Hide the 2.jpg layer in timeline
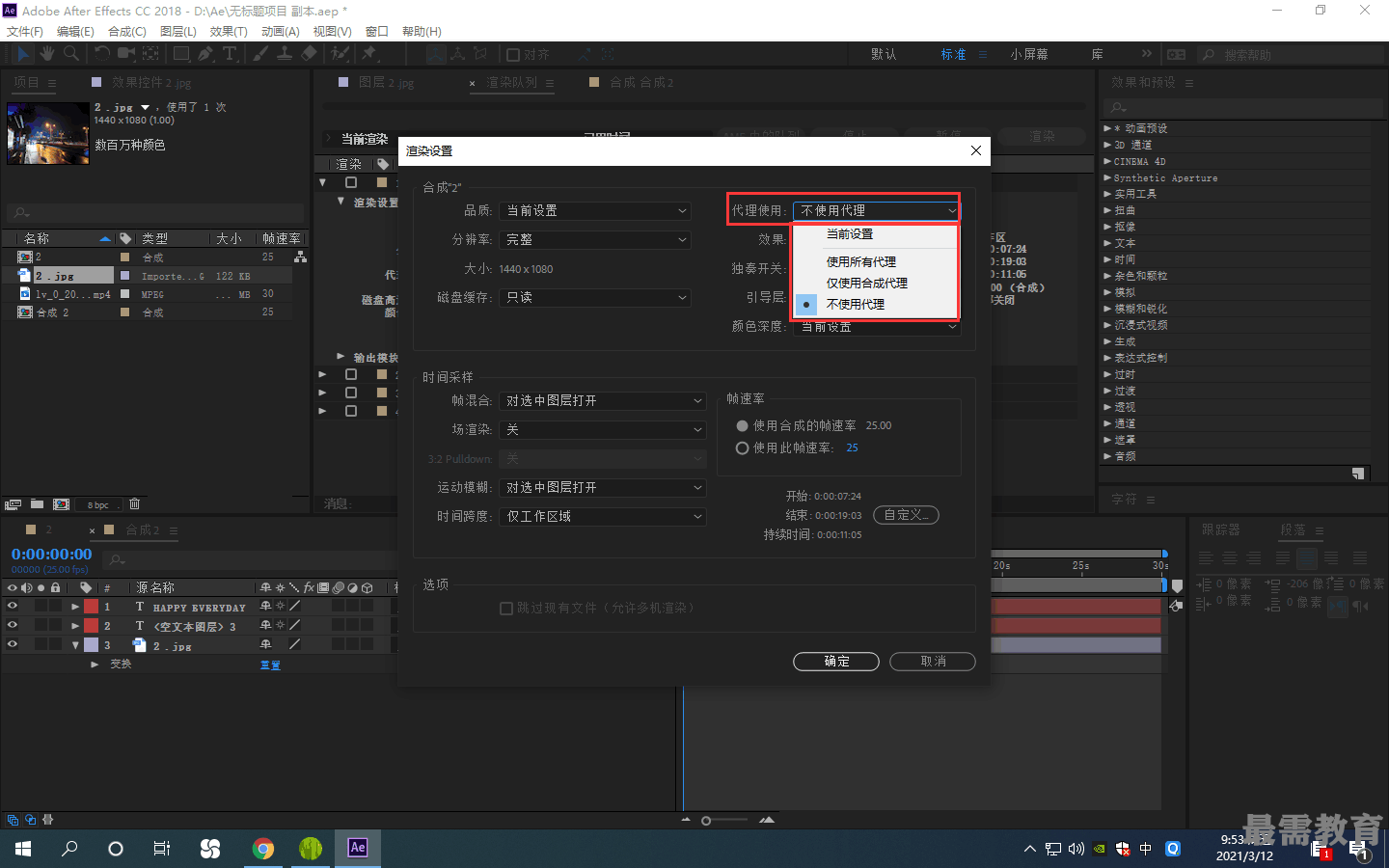 pyautogui.click(x=13, y=644)
